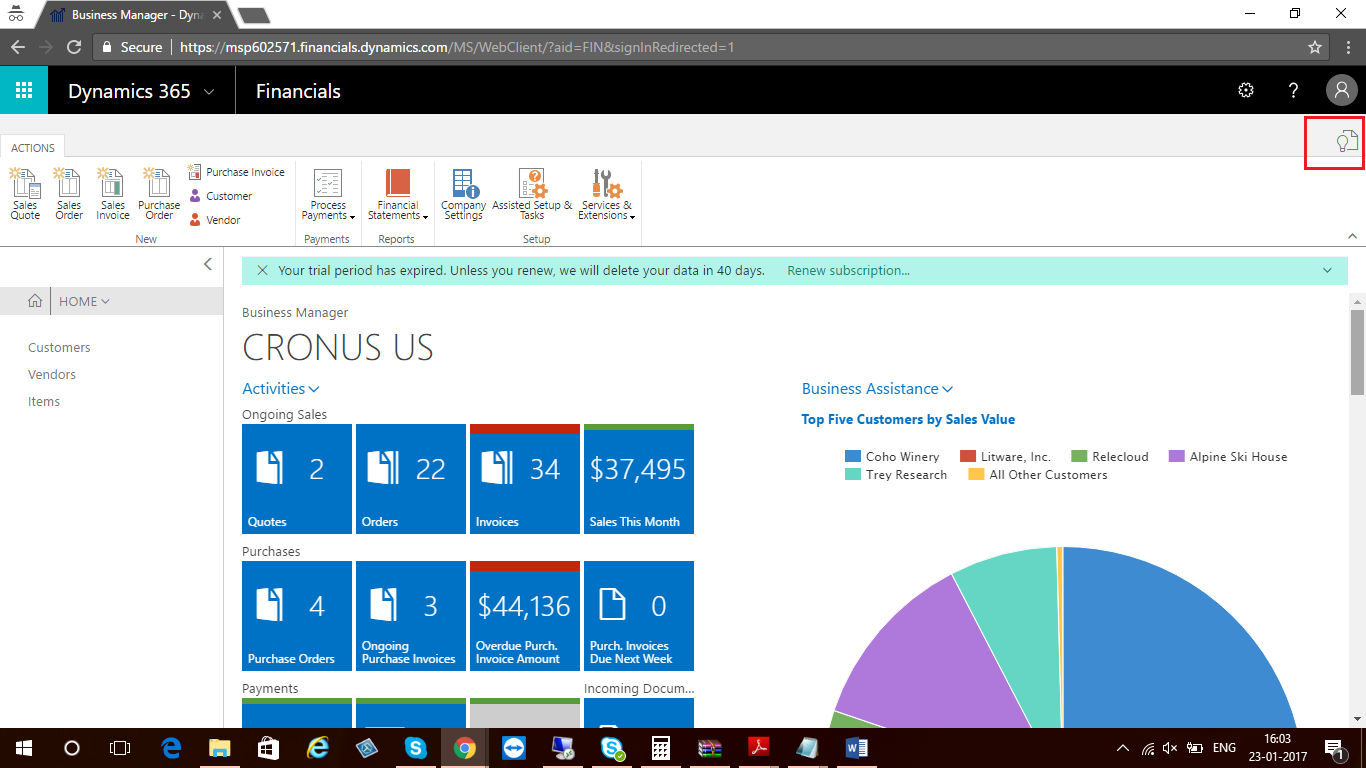
Task: Click the Home icon in navigation
Action: pos(34,301)
